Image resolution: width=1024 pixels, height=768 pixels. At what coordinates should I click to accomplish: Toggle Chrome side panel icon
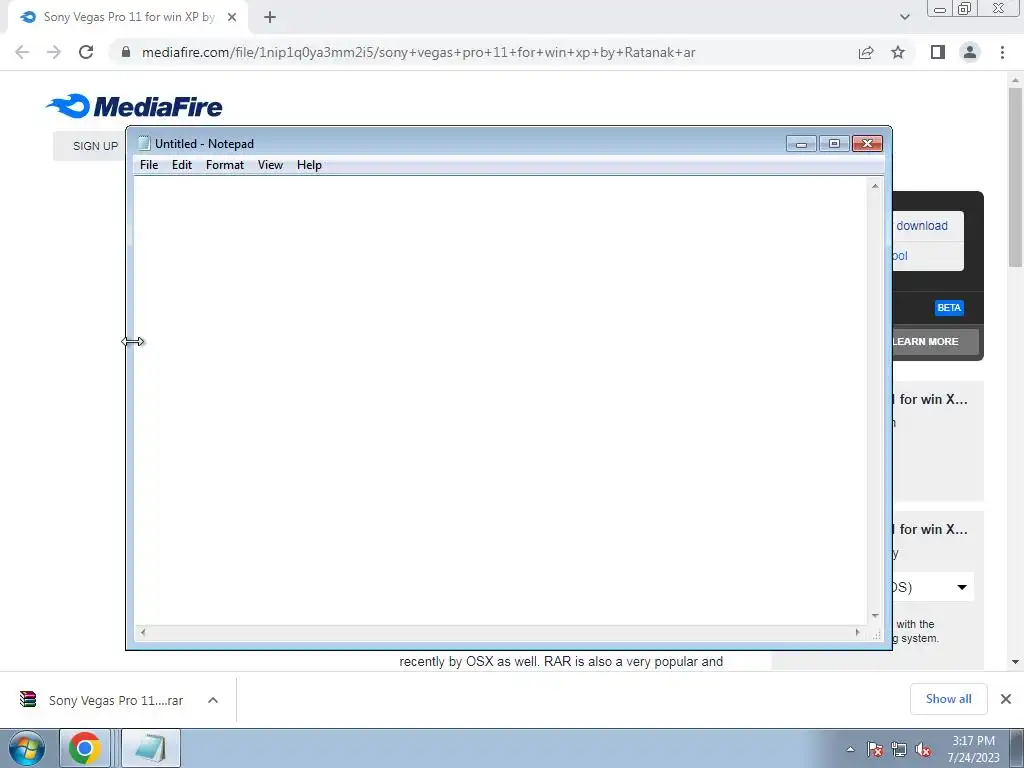[x=938, y=52]
